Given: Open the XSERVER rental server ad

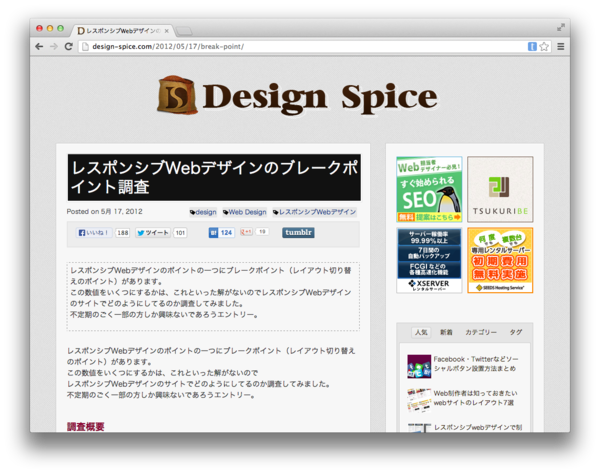Looking at the screenshot, I should pyautogui.click(x=429, y=261).
